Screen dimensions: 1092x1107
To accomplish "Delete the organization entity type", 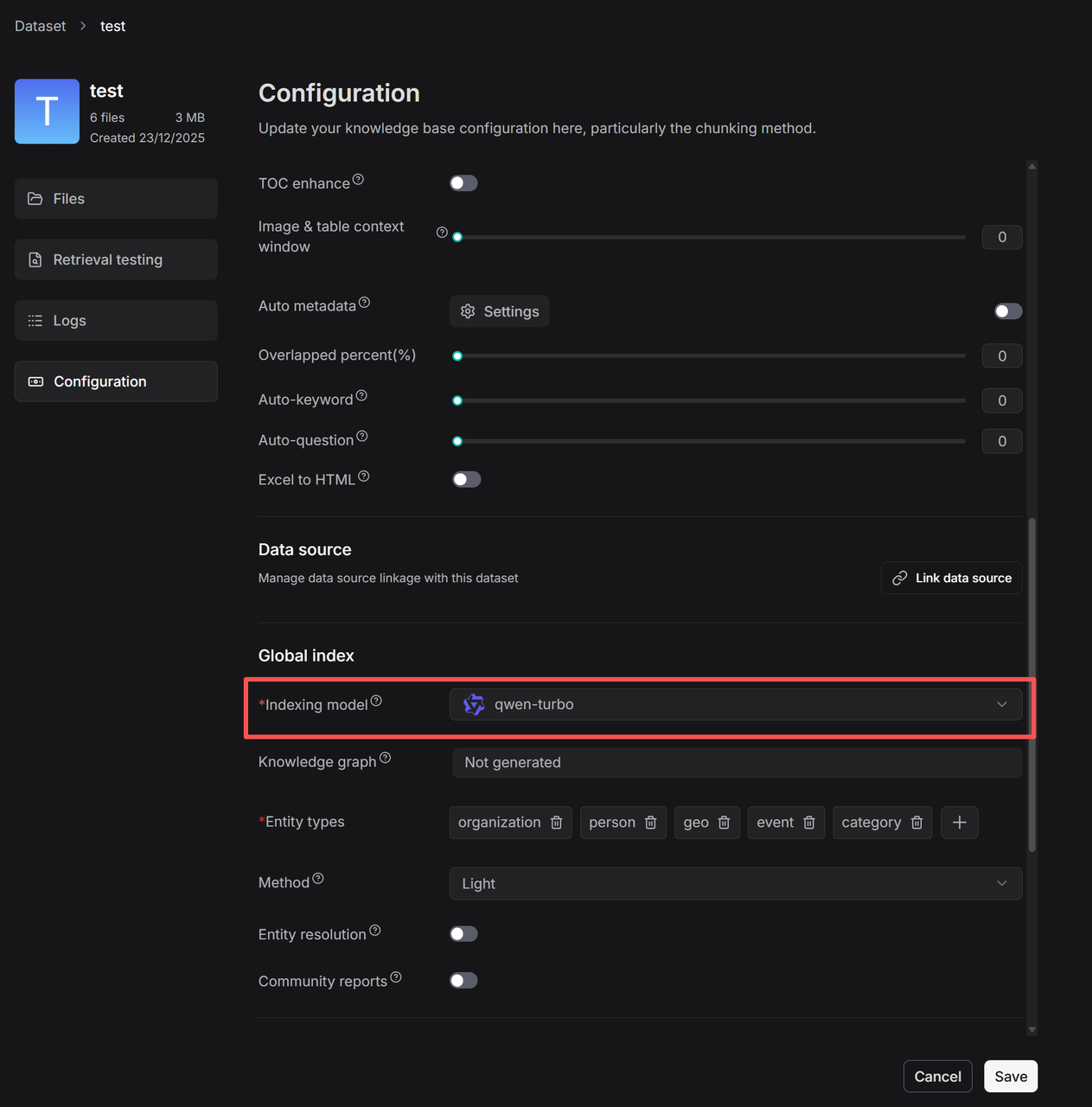I will (557, 822).
